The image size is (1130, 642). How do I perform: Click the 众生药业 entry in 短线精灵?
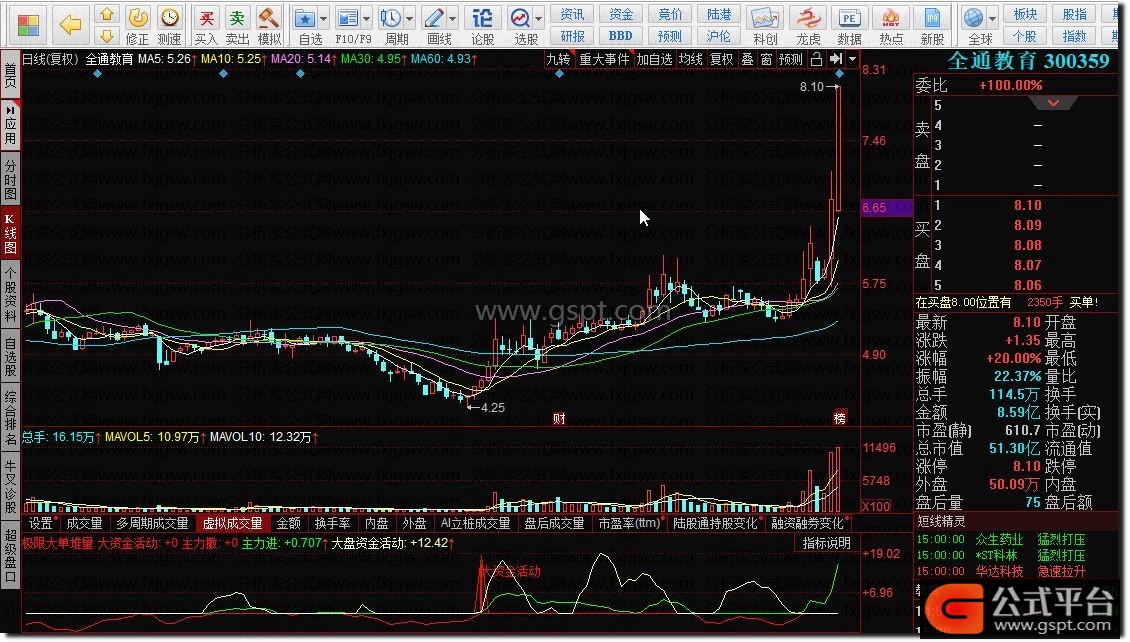[1000, 539]
